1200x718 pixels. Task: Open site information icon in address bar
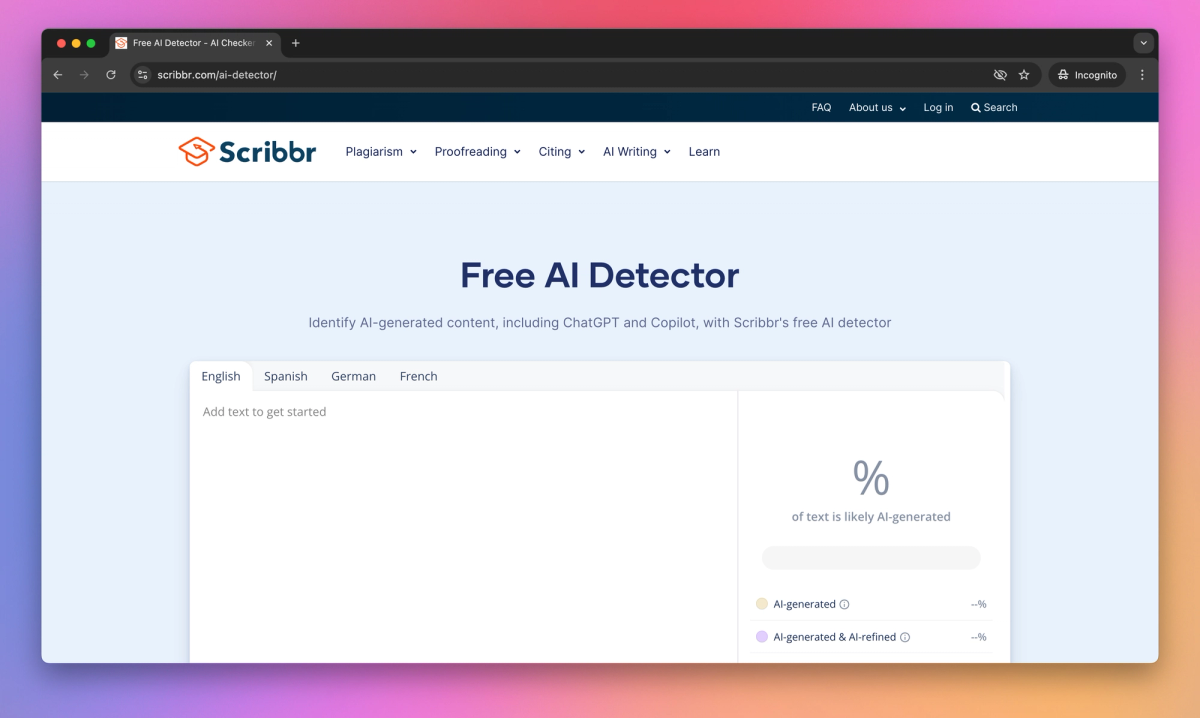point(143,75)
